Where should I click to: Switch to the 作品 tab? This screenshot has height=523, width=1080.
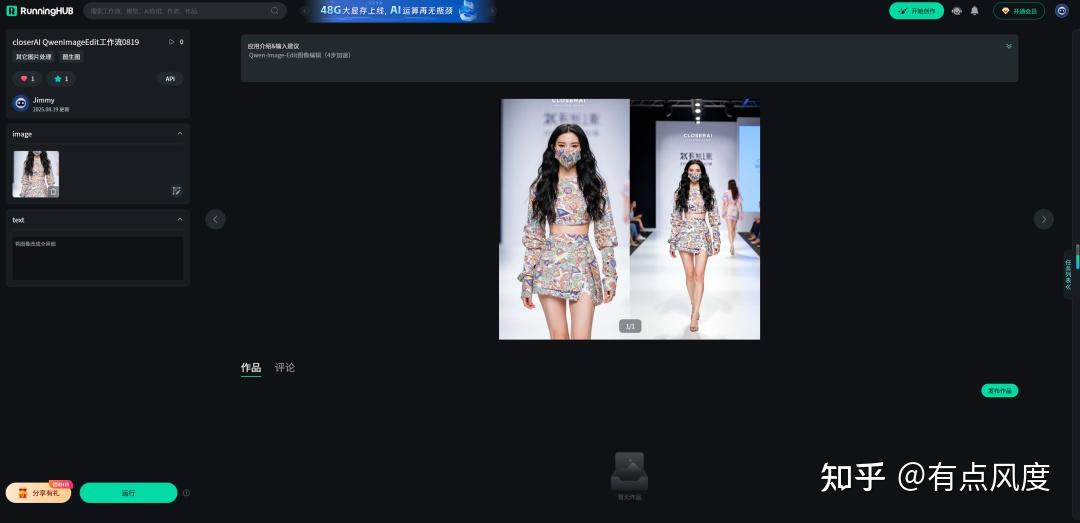coord(251,367)
